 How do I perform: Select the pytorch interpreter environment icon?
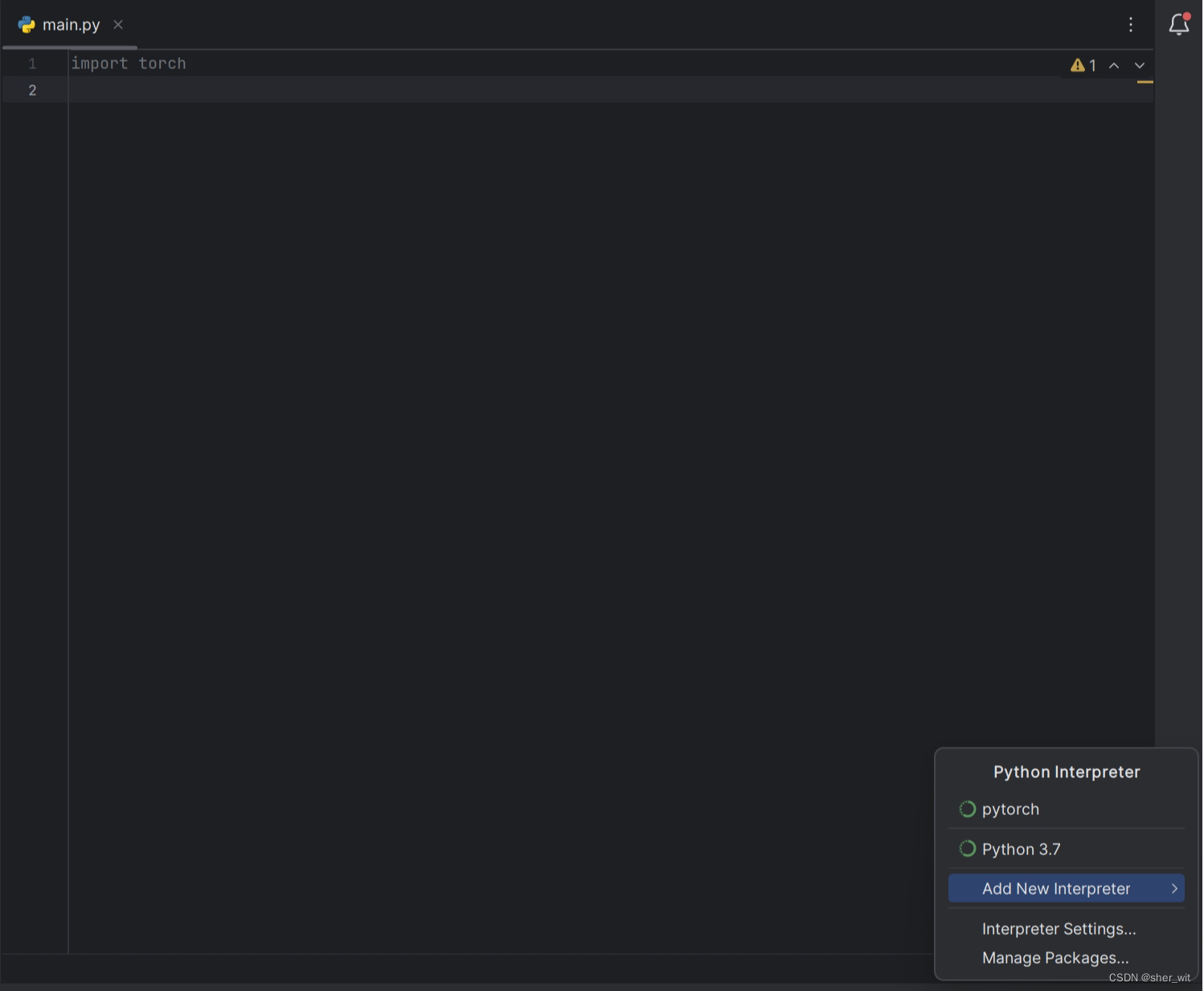coord(967,809)
